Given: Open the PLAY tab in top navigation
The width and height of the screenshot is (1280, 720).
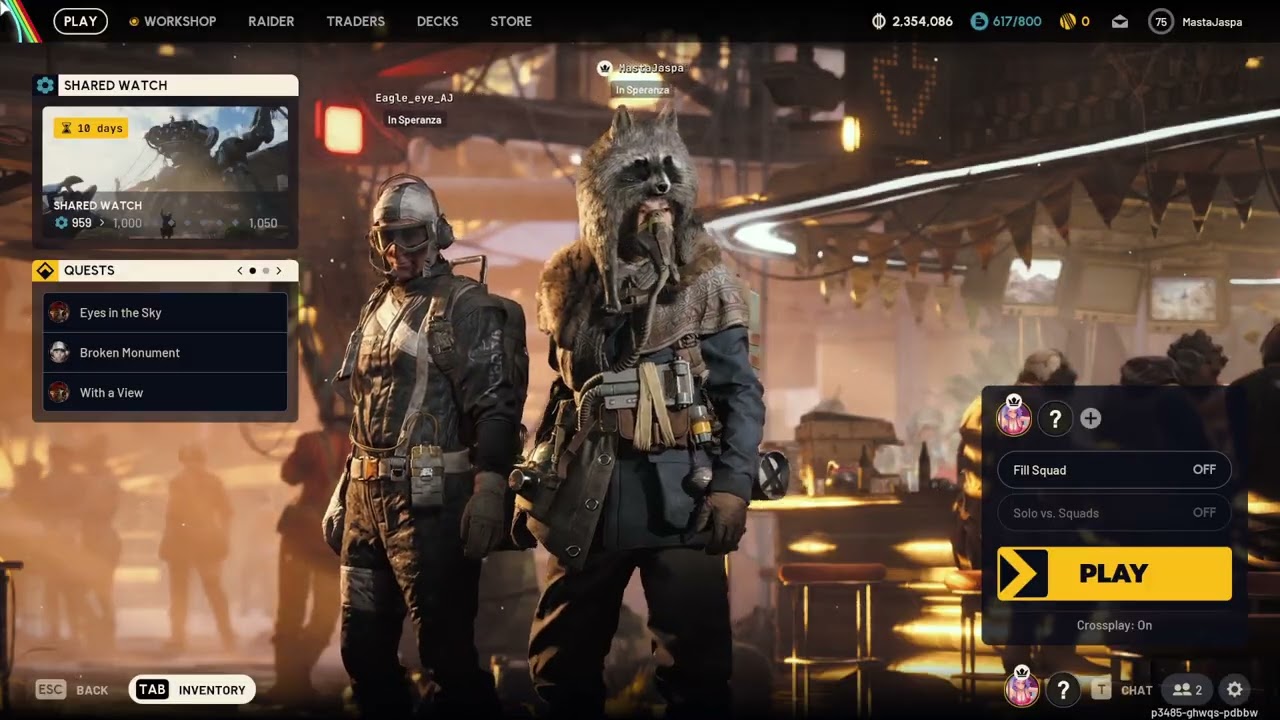Looking at the screenshot, I should coord(80,21).
